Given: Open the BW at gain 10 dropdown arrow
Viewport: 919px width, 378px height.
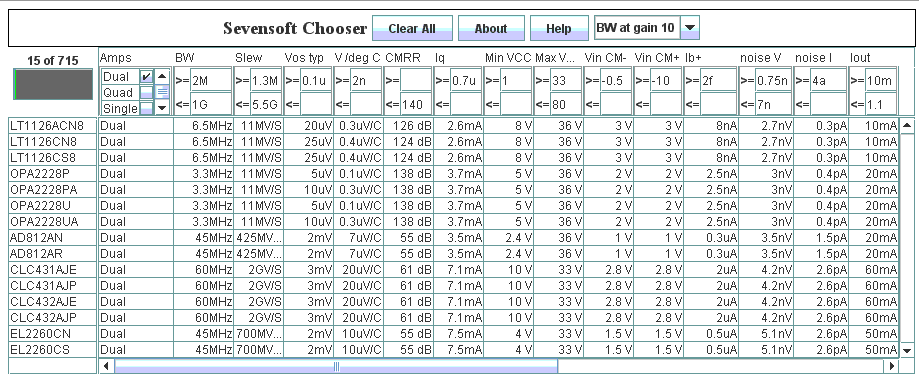Looking at the screenshot, I should click(690, 28).
